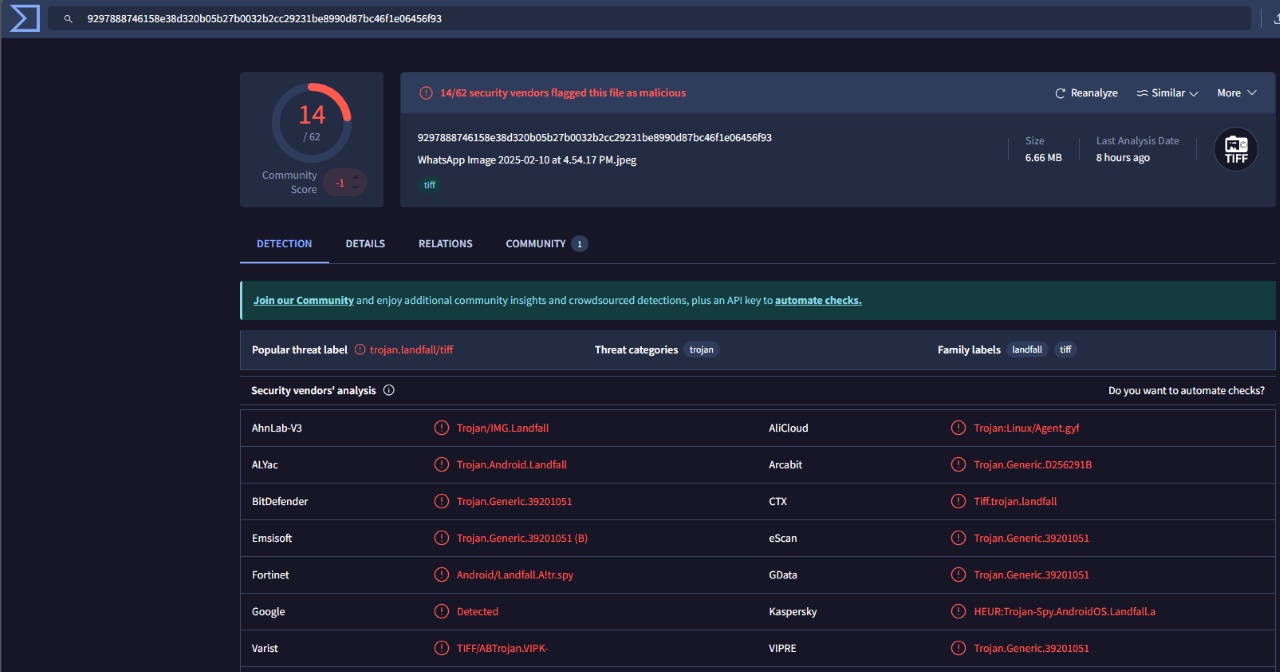The width and height of the screenshot is (1280, 672).
Task: Click the Popular threat label warning icon
Action: (360, 350)
